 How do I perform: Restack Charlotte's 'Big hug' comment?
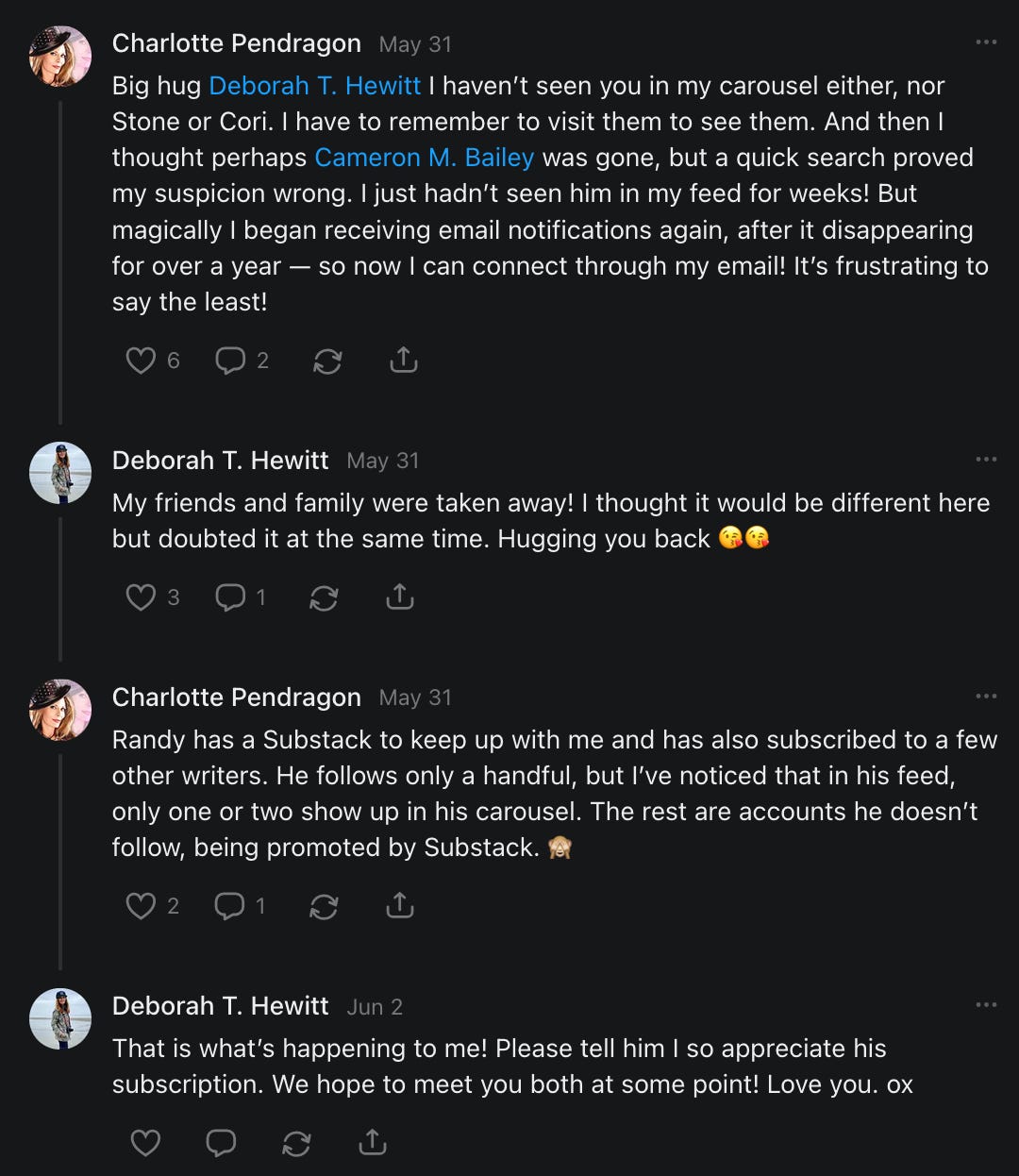[x=327, y=361]
